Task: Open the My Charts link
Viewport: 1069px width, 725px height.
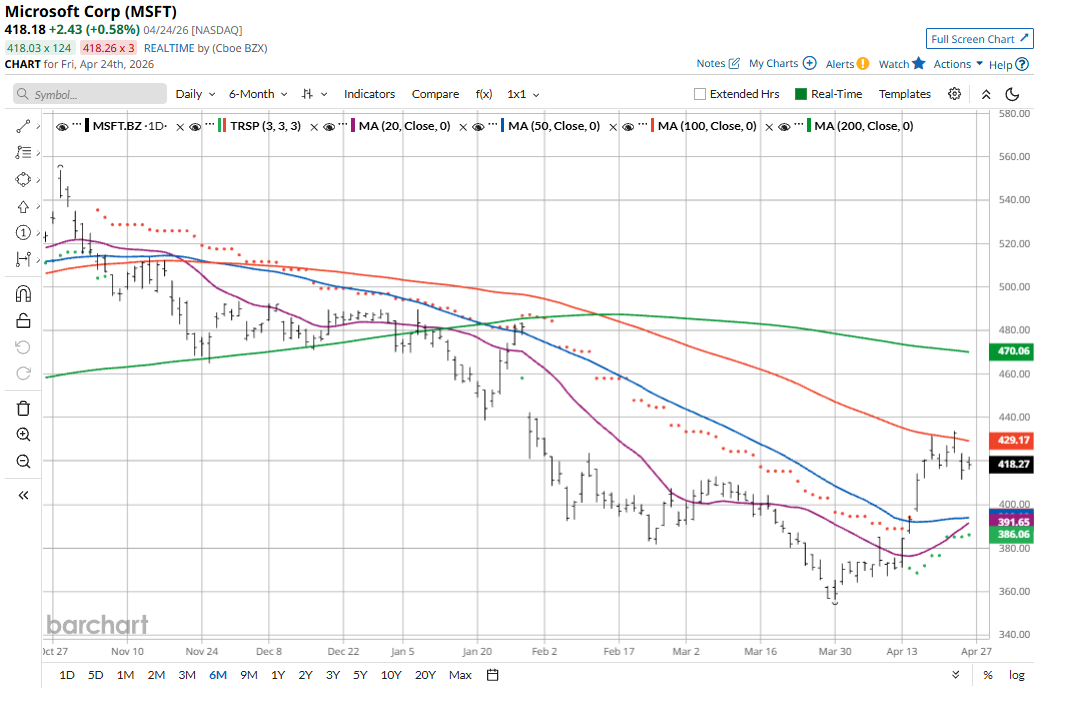Action: click(782, 64)
